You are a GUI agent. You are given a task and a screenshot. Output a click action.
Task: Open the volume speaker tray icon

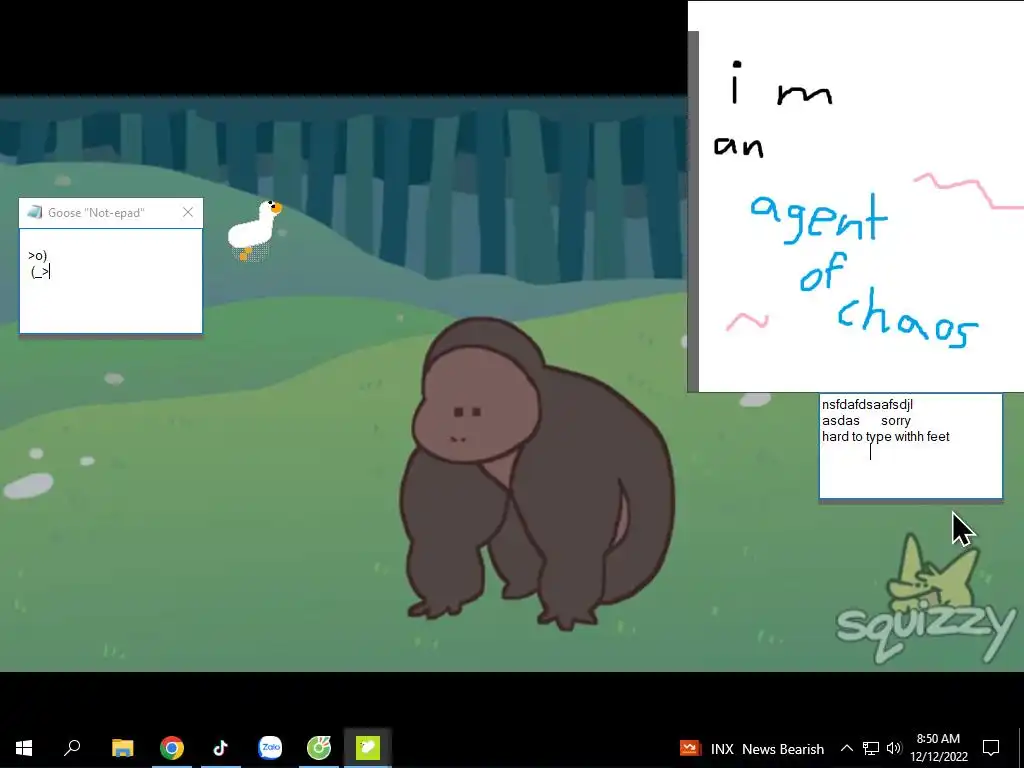[x=894, y=748]
